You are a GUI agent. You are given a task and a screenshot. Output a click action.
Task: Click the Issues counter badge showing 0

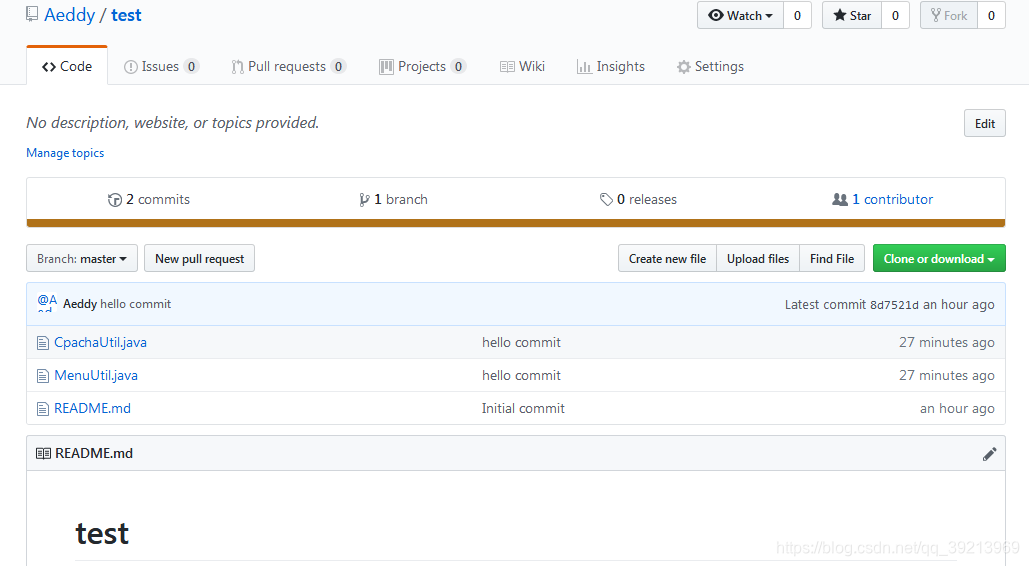pos(191,66)
